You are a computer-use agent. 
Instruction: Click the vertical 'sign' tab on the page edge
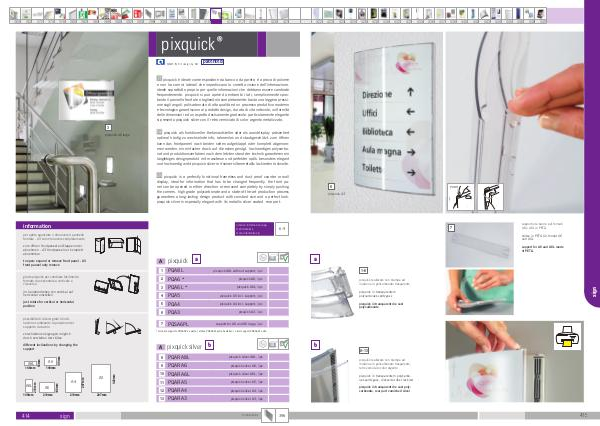(593, 292)
